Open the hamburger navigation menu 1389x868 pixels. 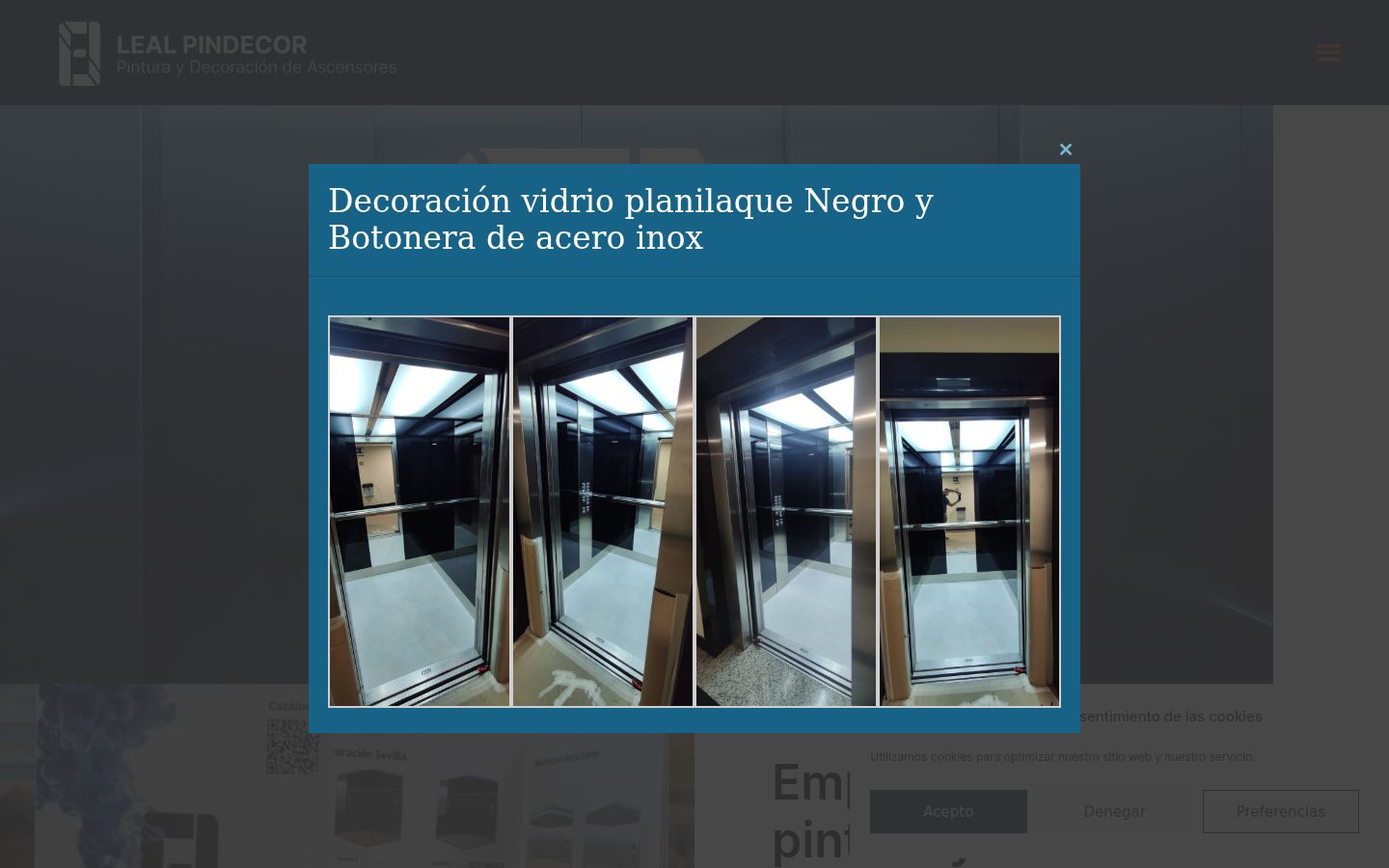(x=1328, y=52)
